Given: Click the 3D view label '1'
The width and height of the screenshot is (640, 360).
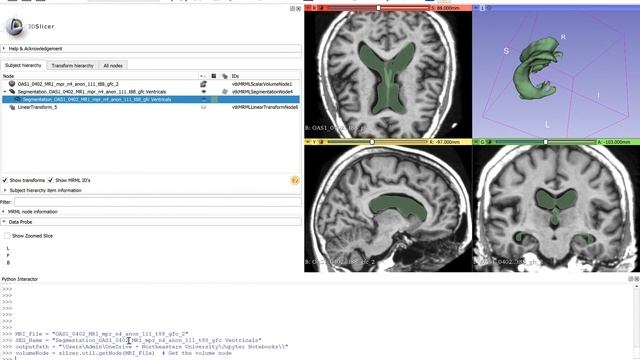Looking at the screenshot, I should point(482,8).
